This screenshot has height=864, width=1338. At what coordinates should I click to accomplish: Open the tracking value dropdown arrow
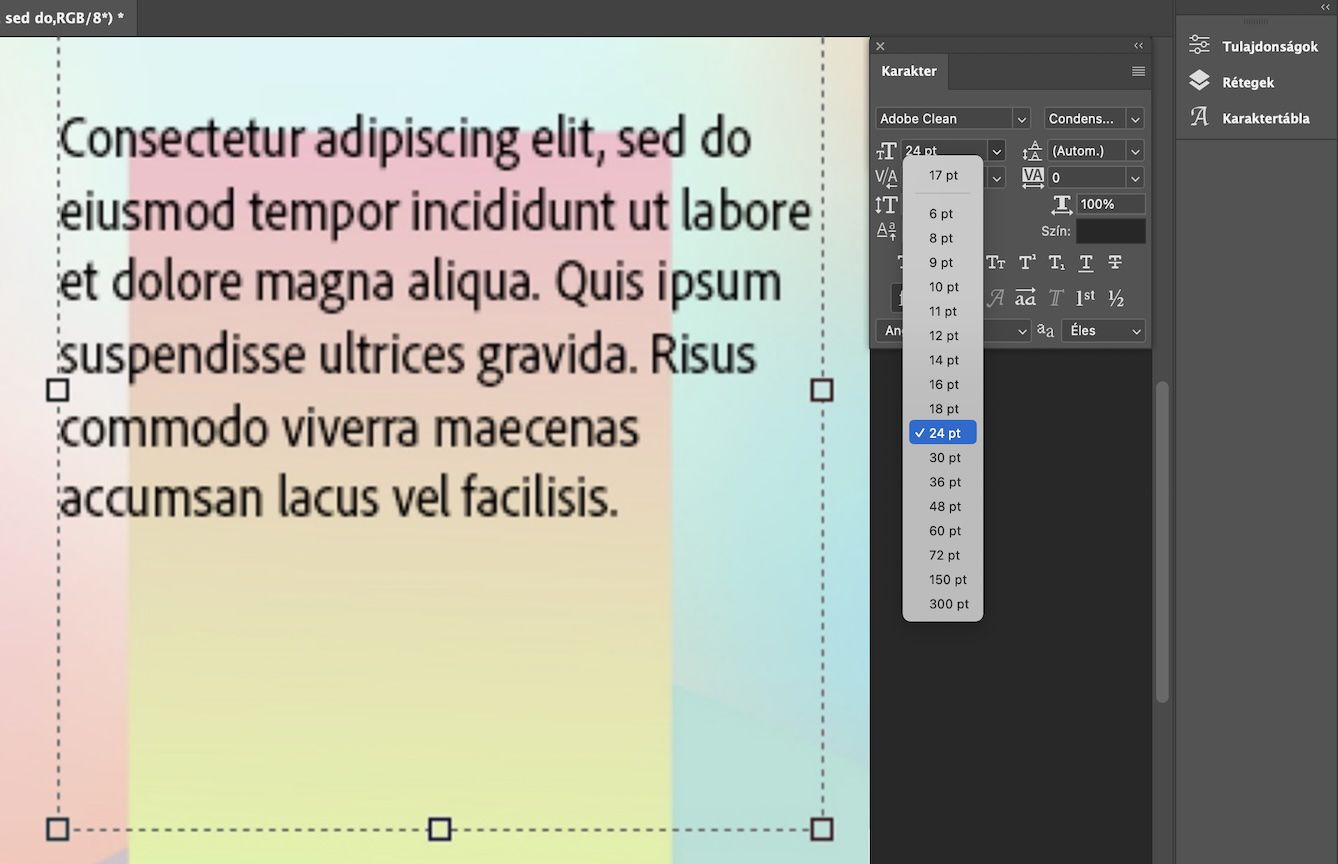pos(1135,177)
